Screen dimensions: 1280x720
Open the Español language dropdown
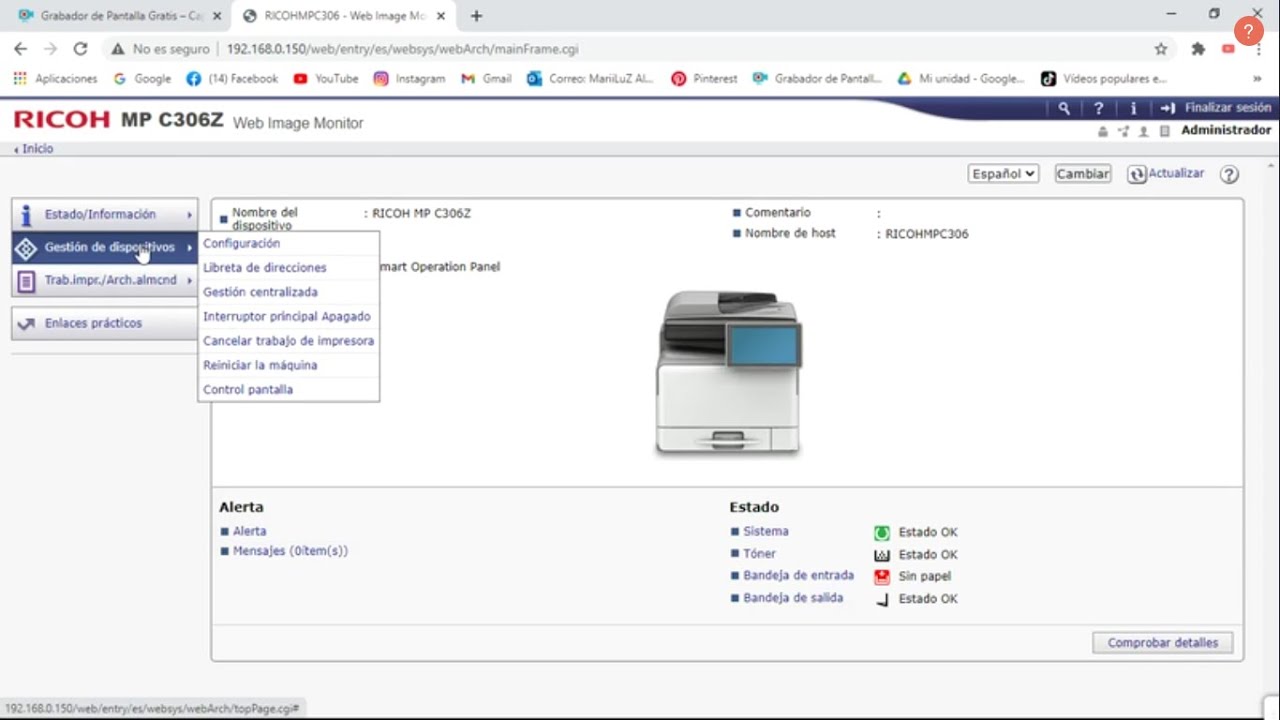point(1003,174)
